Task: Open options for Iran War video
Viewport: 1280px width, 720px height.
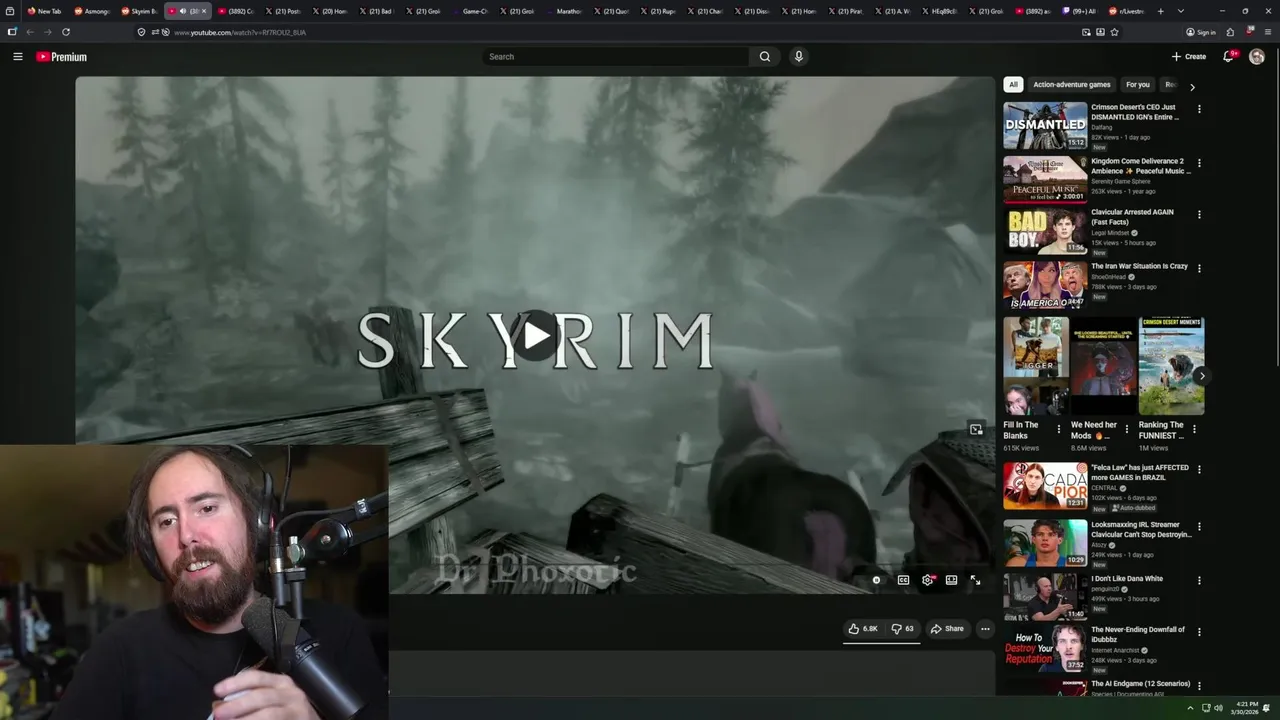Action: click(x=1199, y=268)
